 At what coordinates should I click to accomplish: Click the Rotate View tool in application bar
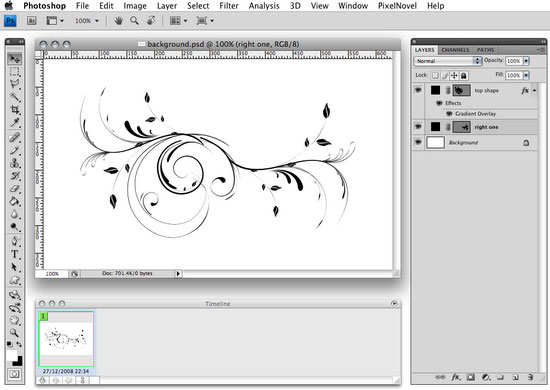point(151,21)
